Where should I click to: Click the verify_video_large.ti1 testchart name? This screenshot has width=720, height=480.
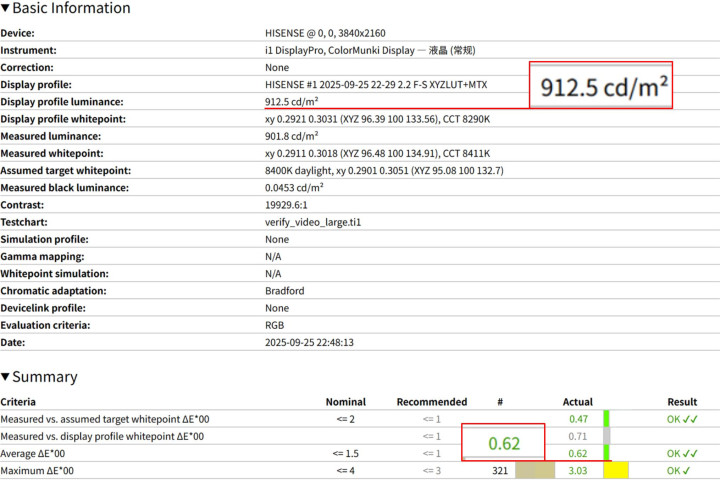311,222
